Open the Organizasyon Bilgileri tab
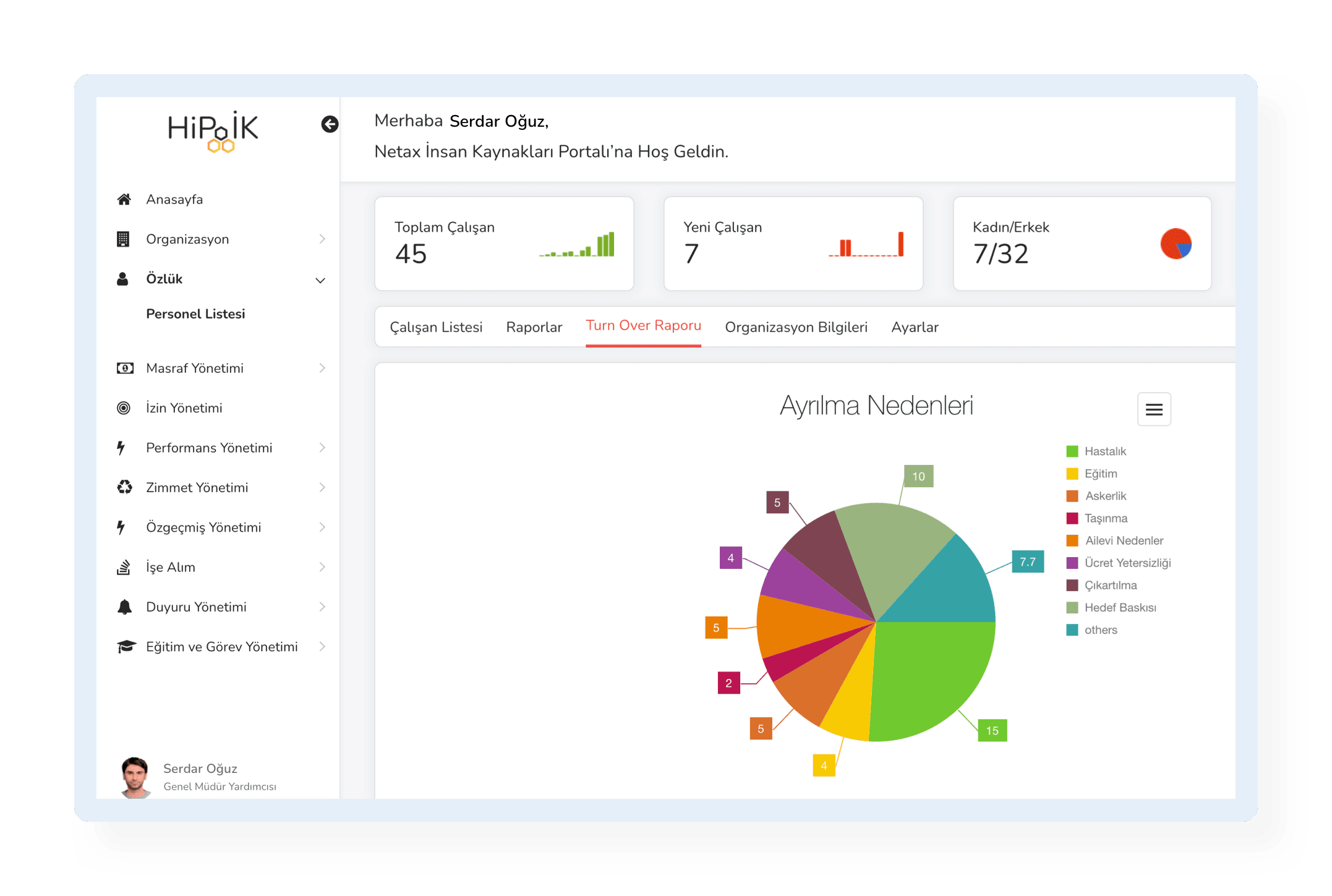The height and width of the screenshot is (896, 1332). [x=796, y=327]
